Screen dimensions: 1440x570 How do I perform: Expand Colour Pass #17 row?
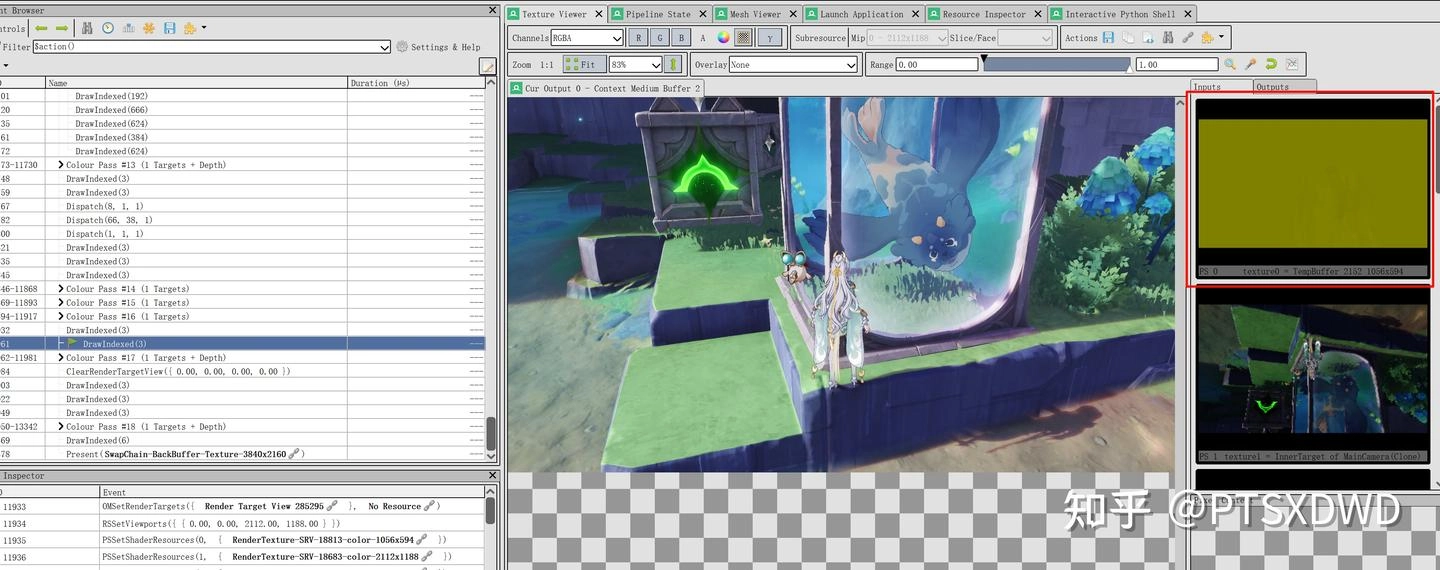click(61, 358)
